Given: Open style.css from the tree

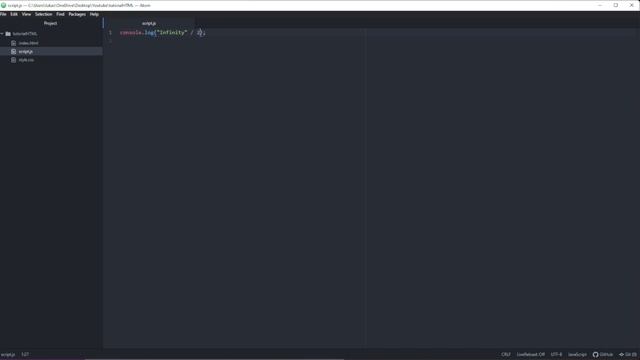Looking at the screenshot, I should click(27, 60).
